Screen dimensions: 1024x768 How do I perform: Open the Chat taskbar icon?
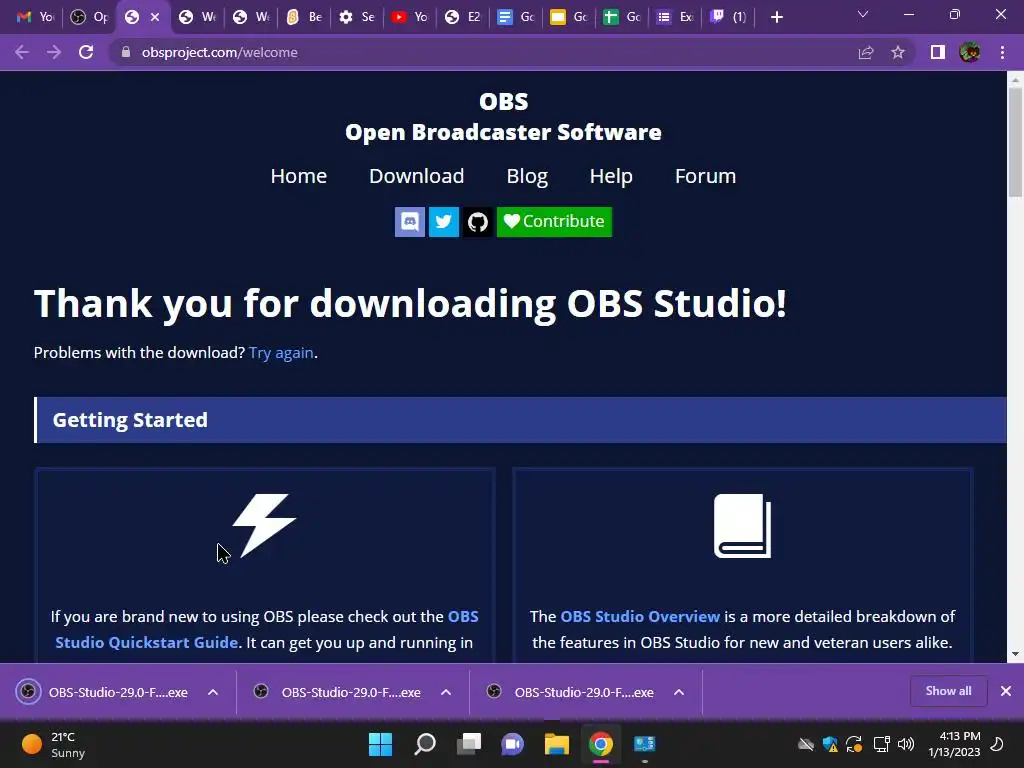[513, 744]
